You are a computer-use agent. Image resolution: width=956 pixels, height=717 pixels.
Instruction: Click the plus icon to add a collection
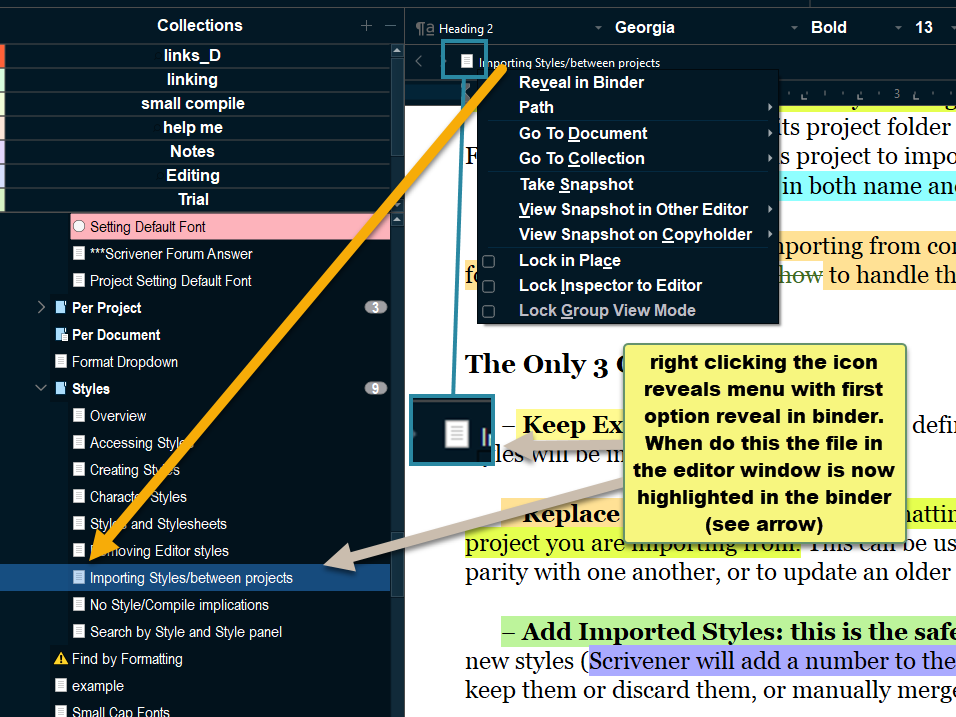[x=366, y=26]
